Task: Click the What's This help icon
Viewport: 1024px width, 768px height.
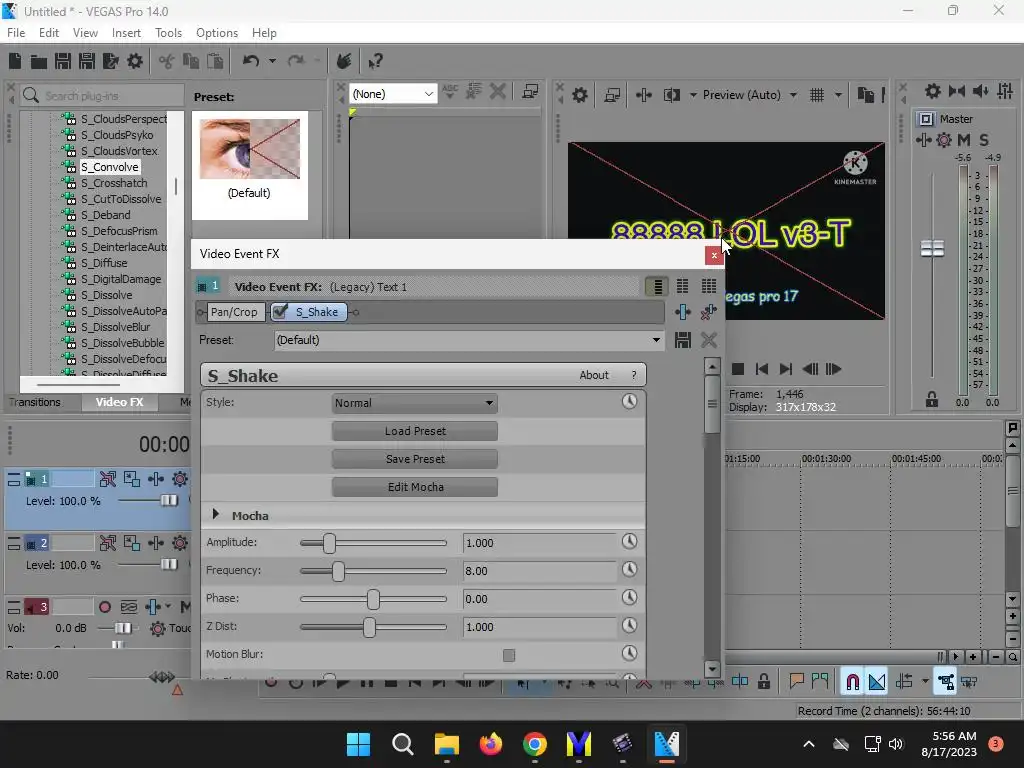Action: [x=374, y=62]
